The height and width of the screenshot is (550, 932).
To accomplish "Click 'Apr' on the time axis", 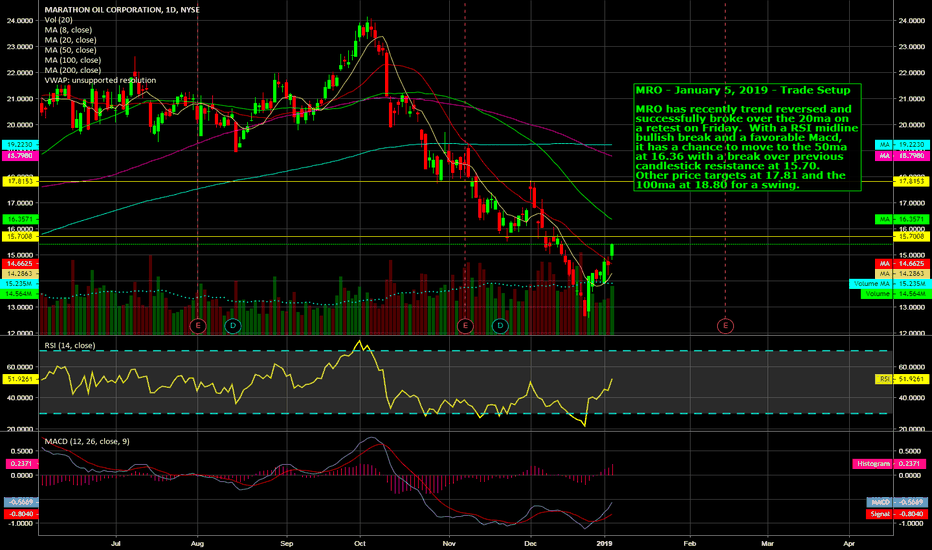I will [x=849, y=543].
